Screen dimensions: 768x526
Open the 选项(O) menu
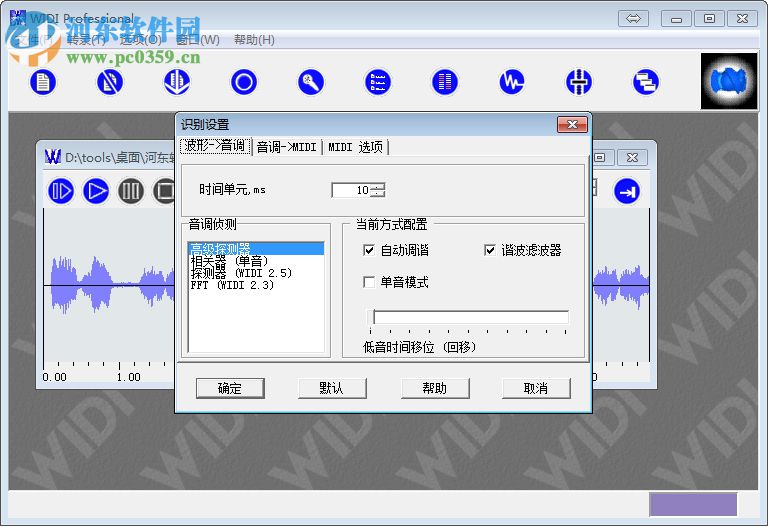coord(141,40)
